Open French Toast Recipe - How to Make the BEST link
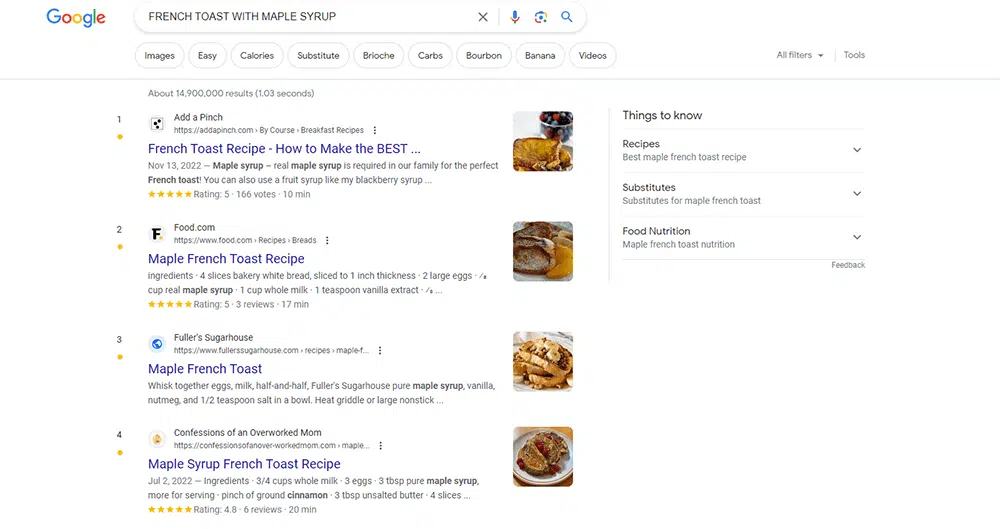The height and width of the screenshot is (529, 1000). 284,149
